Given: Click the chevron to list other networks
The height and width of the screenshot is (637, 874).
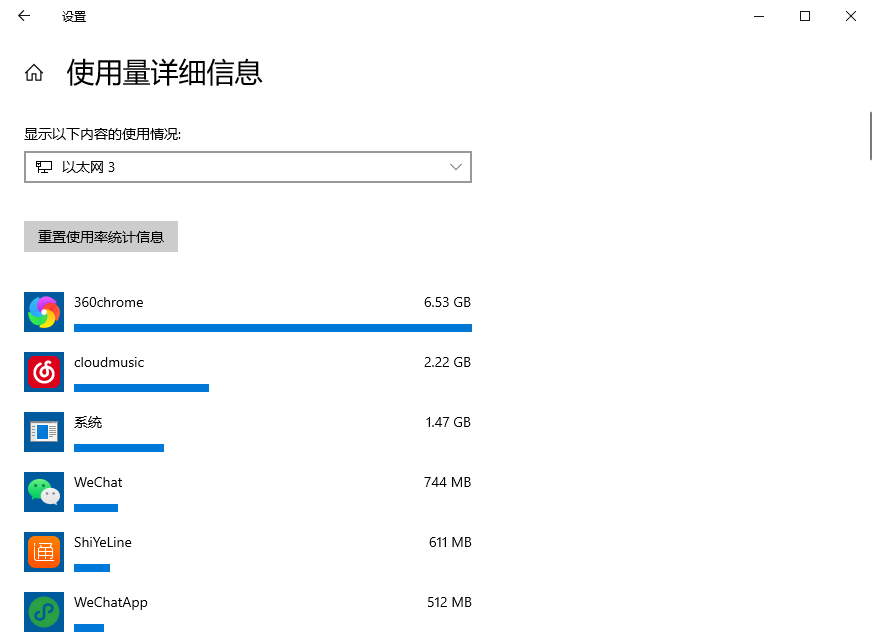Looking at the screenshot, I should [x=456, y=167].
